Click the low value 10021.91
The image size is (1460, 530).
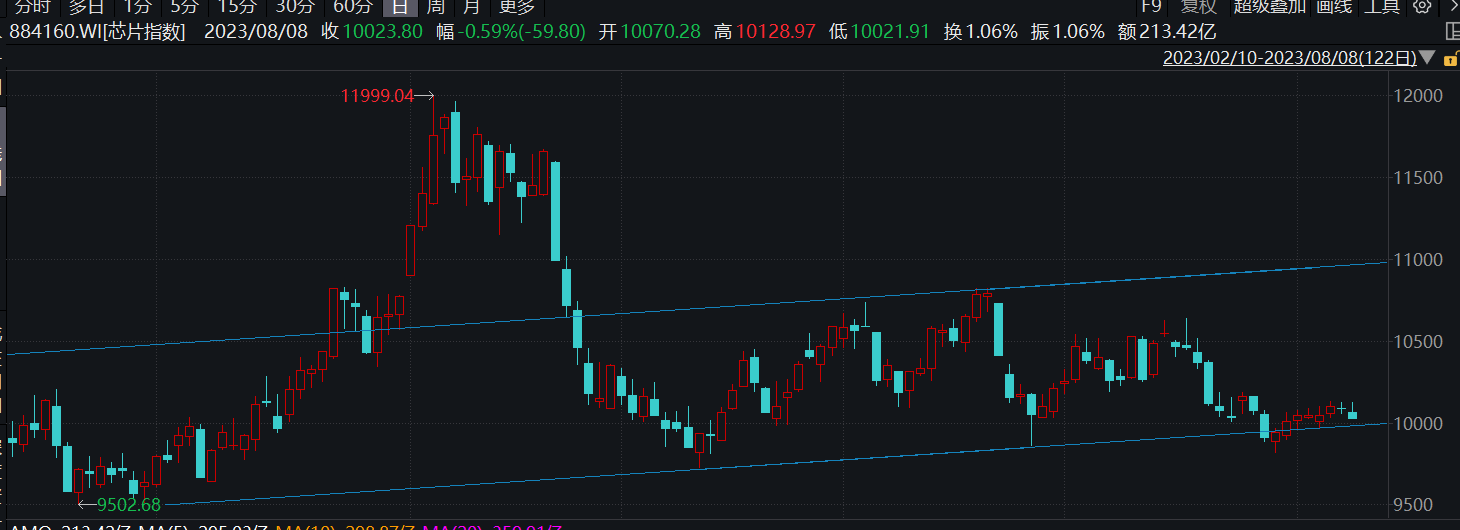tap(890, 31)
